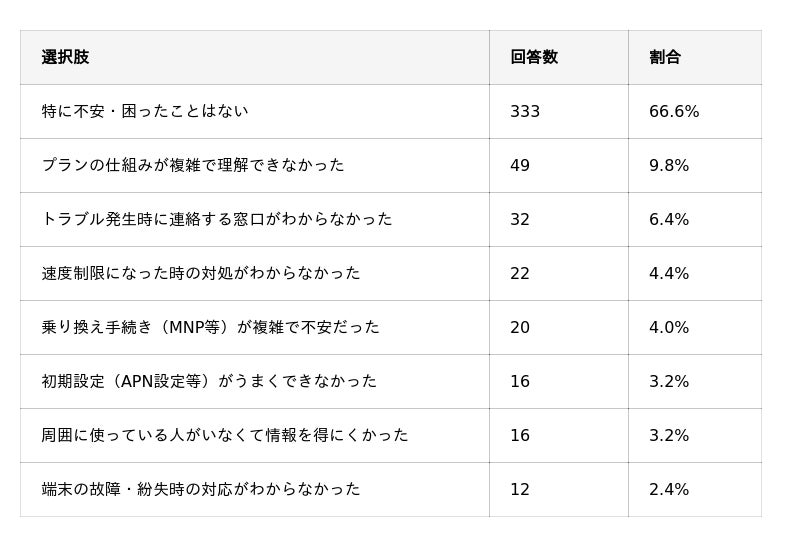The width and height of the screenshot is (800, 547).
Task: Select the cell showing 49 responses
Action: [x=520, y=166]
